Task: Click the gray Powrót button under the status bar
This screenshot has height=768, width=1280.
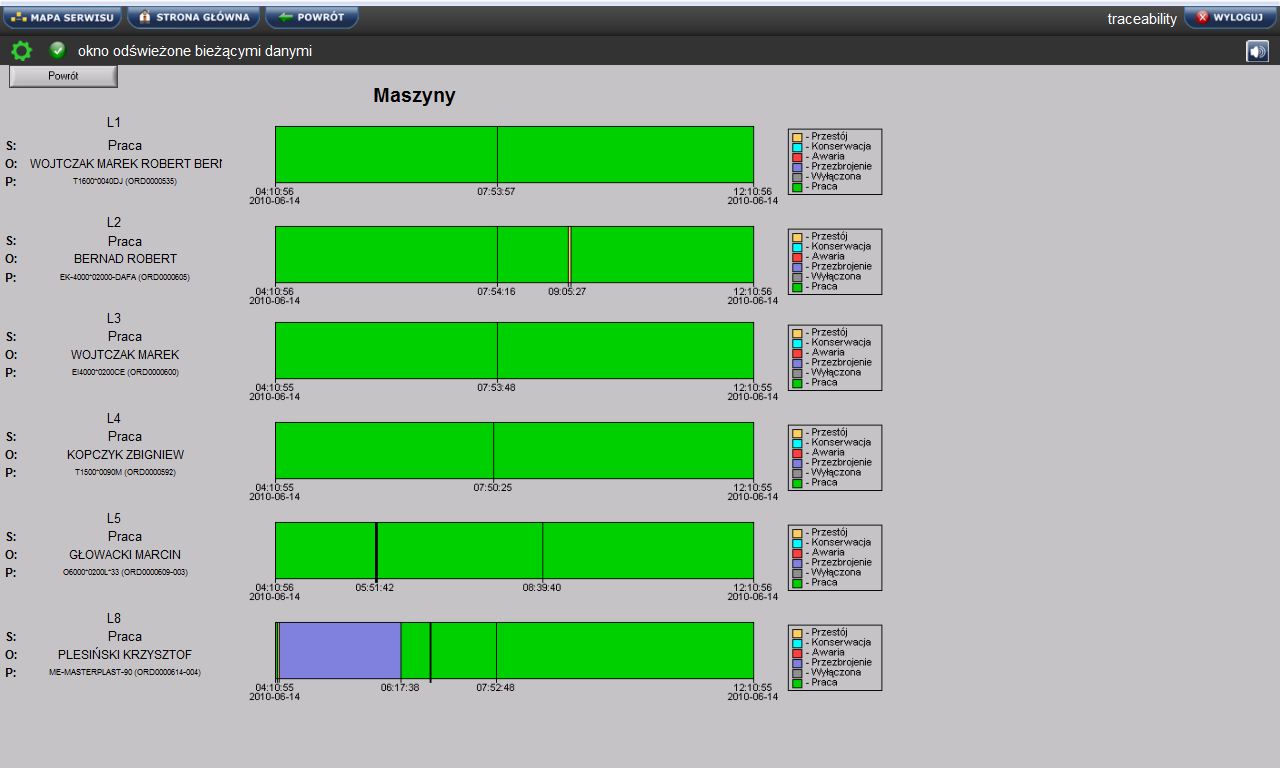Action: [x=63, y=76]
